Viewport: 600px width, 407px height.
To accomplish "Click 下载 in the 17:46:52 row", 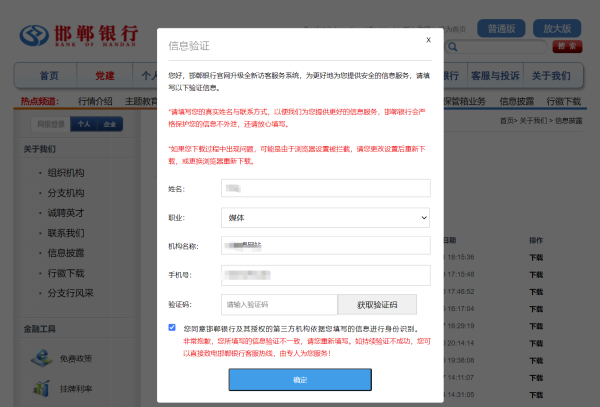I will [x=536, y=292].
